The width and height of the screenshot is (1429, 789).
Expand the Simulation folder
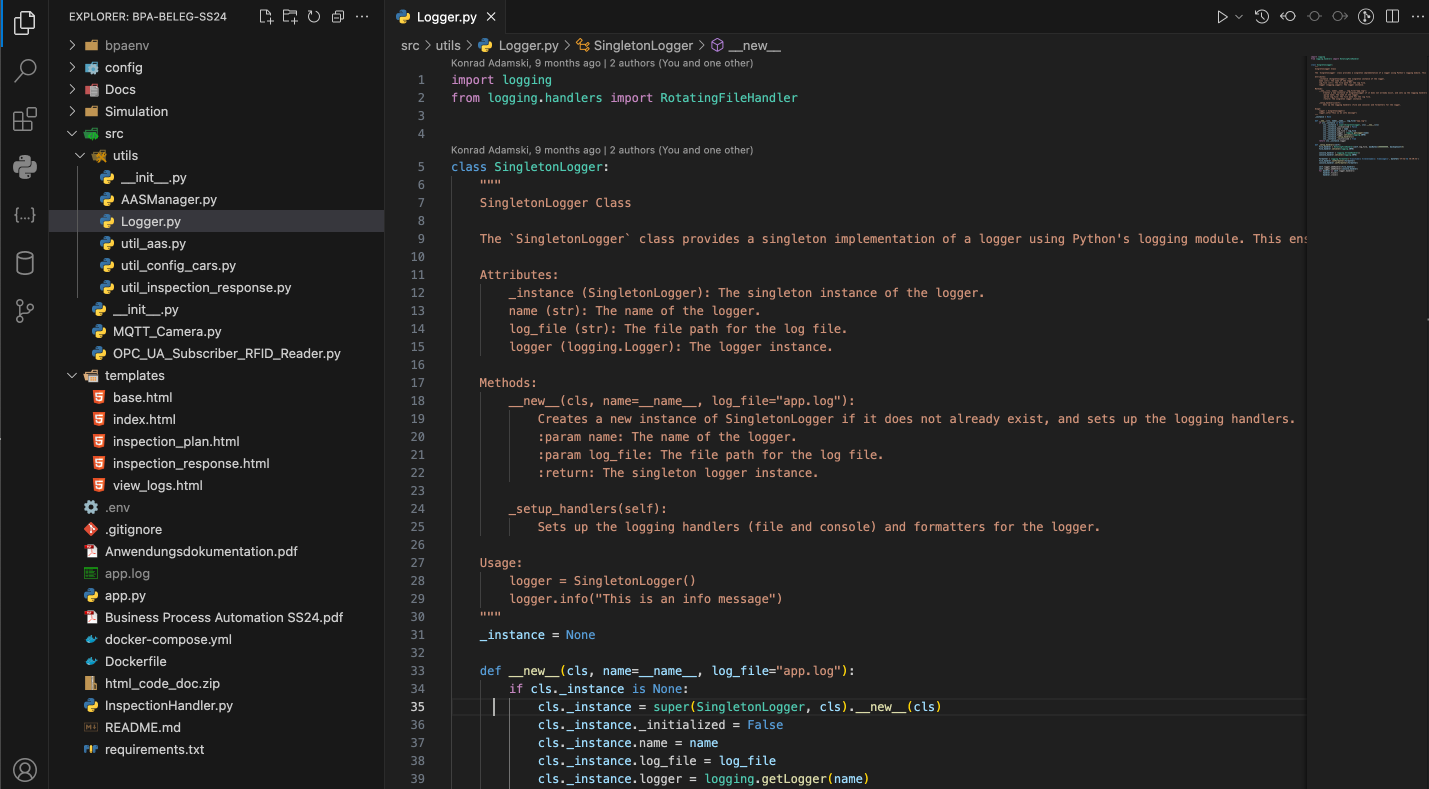(216, 111)
